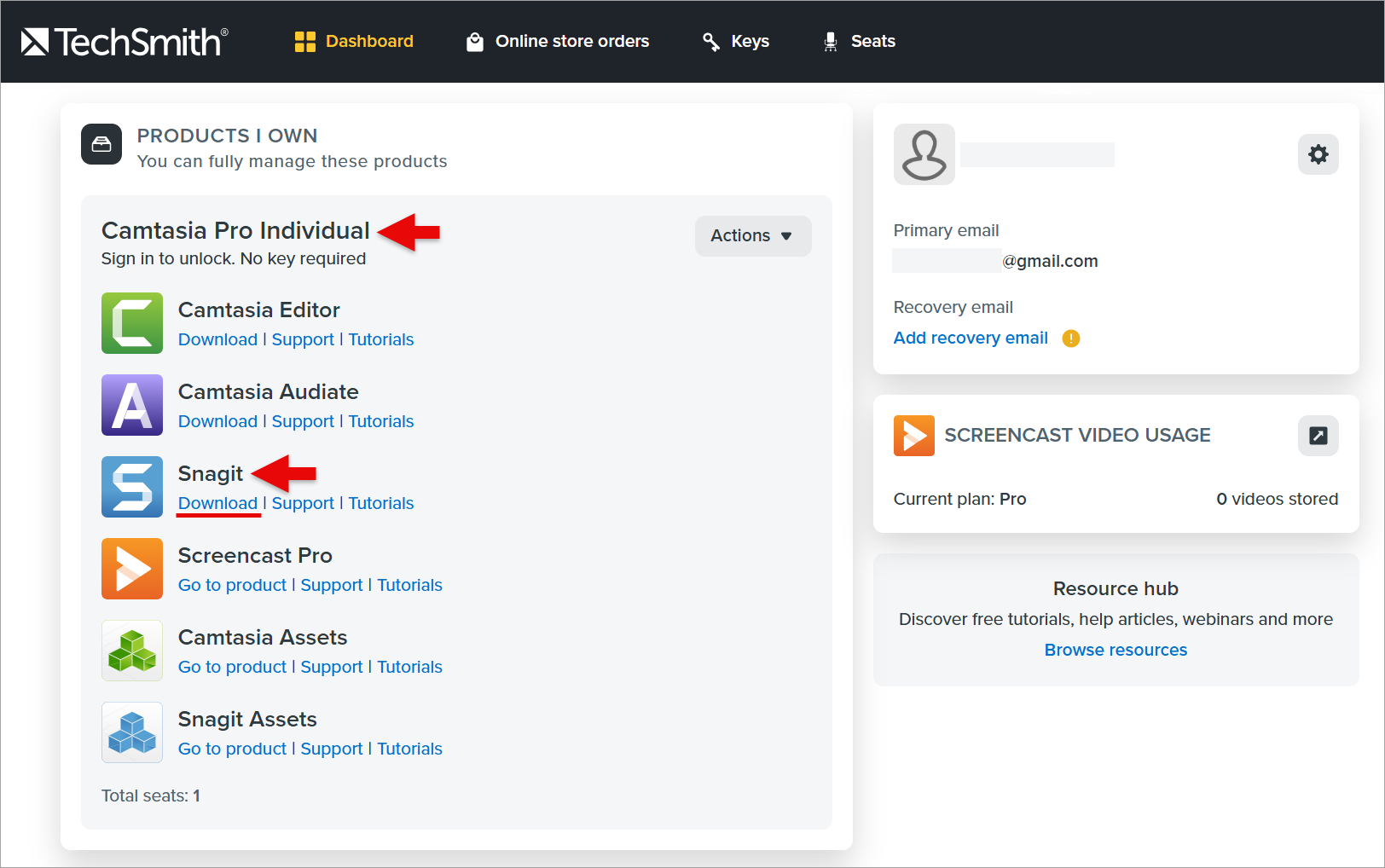Download Camtasia Audiate

click(217, 421)
